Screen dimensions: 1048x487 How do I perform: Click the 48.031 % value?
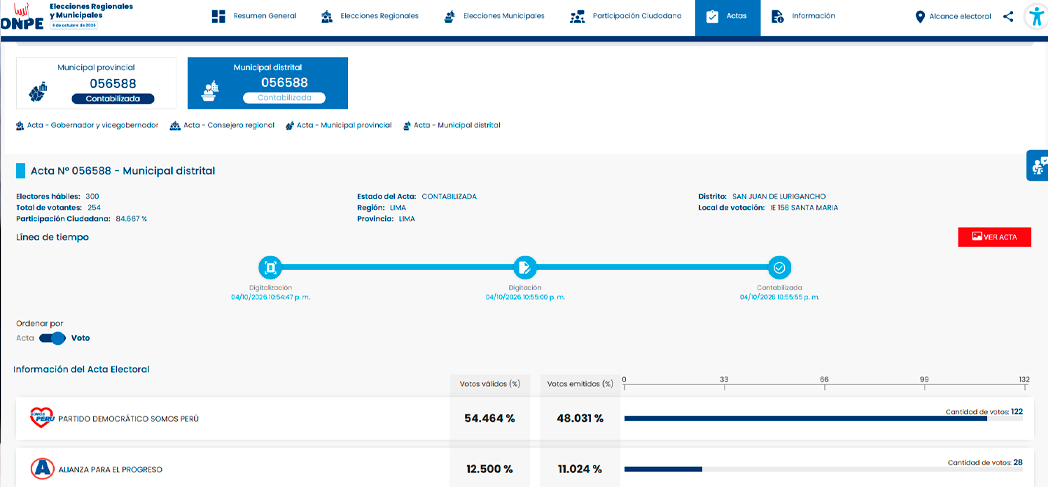click(x=580, y=418)
